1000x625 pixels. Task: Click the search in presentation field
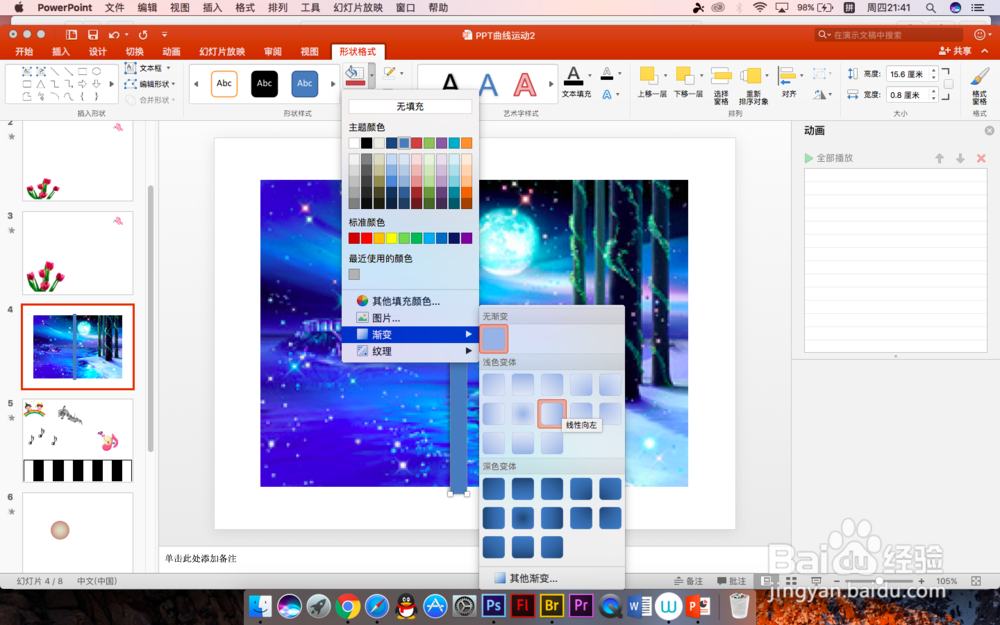point(888,34)
